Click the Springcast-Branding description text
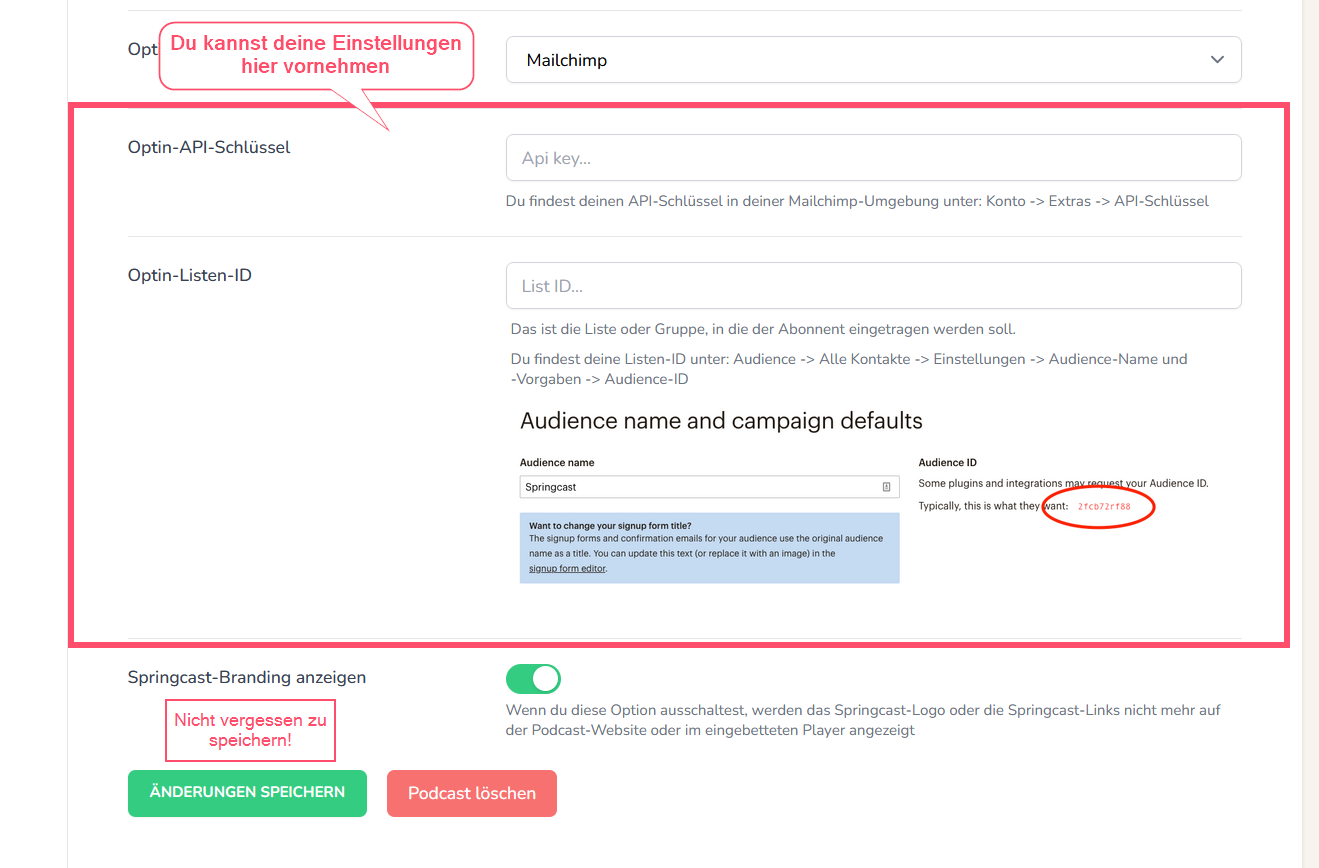The width and height of the screenshot is (1319, 868). [x=863, y=720]
